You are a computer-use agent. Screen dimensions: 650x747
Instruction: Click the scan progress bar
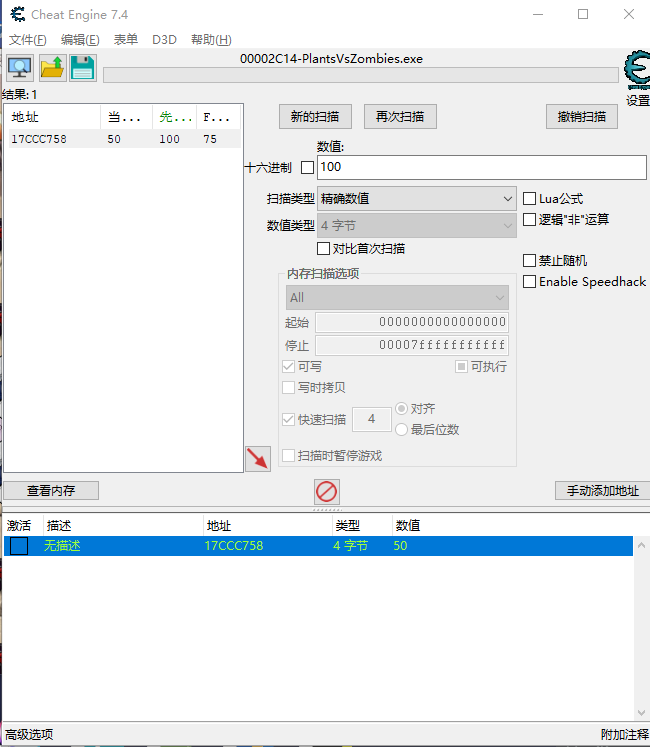[360, 75]
